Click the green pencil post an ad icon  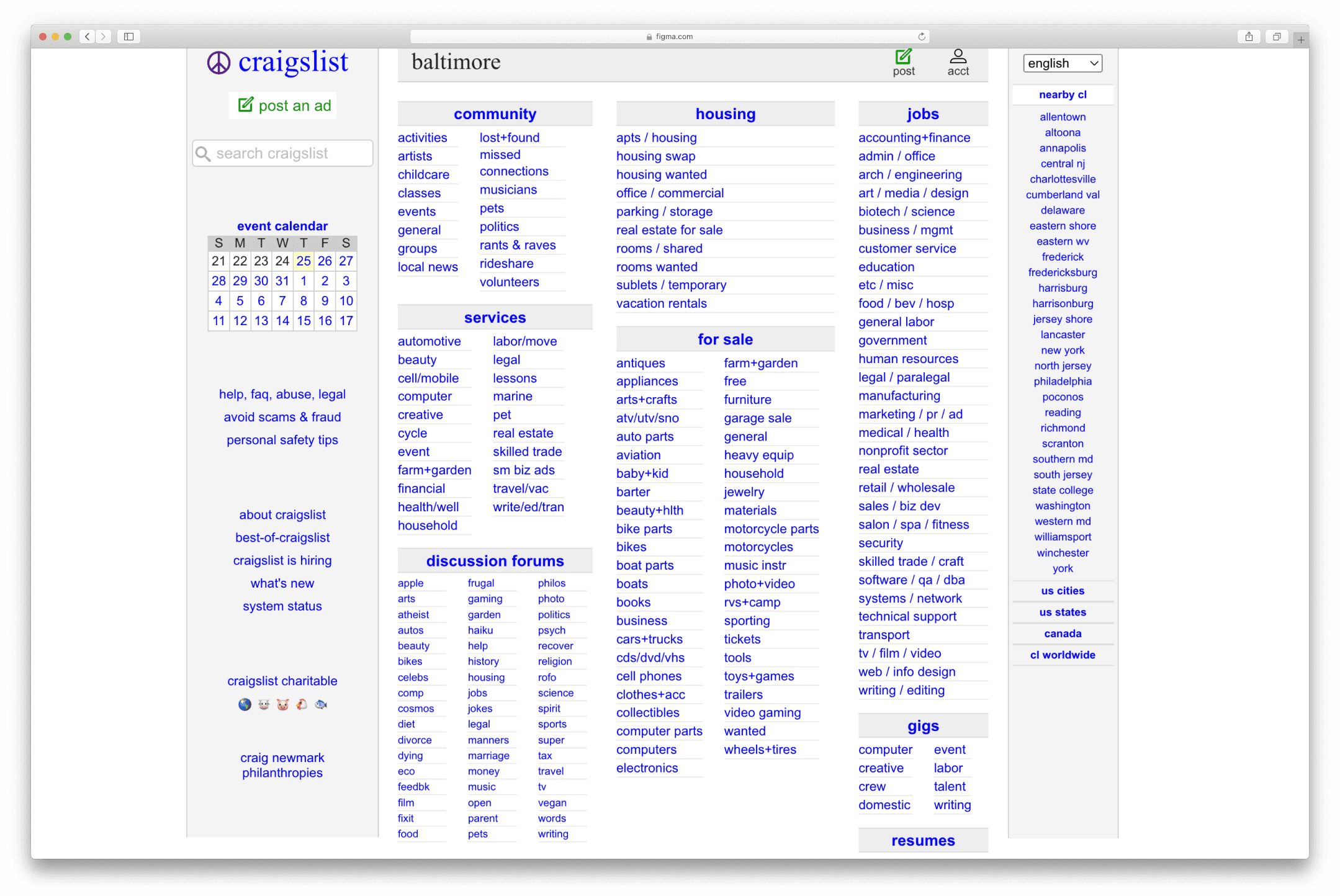(246, 105)
